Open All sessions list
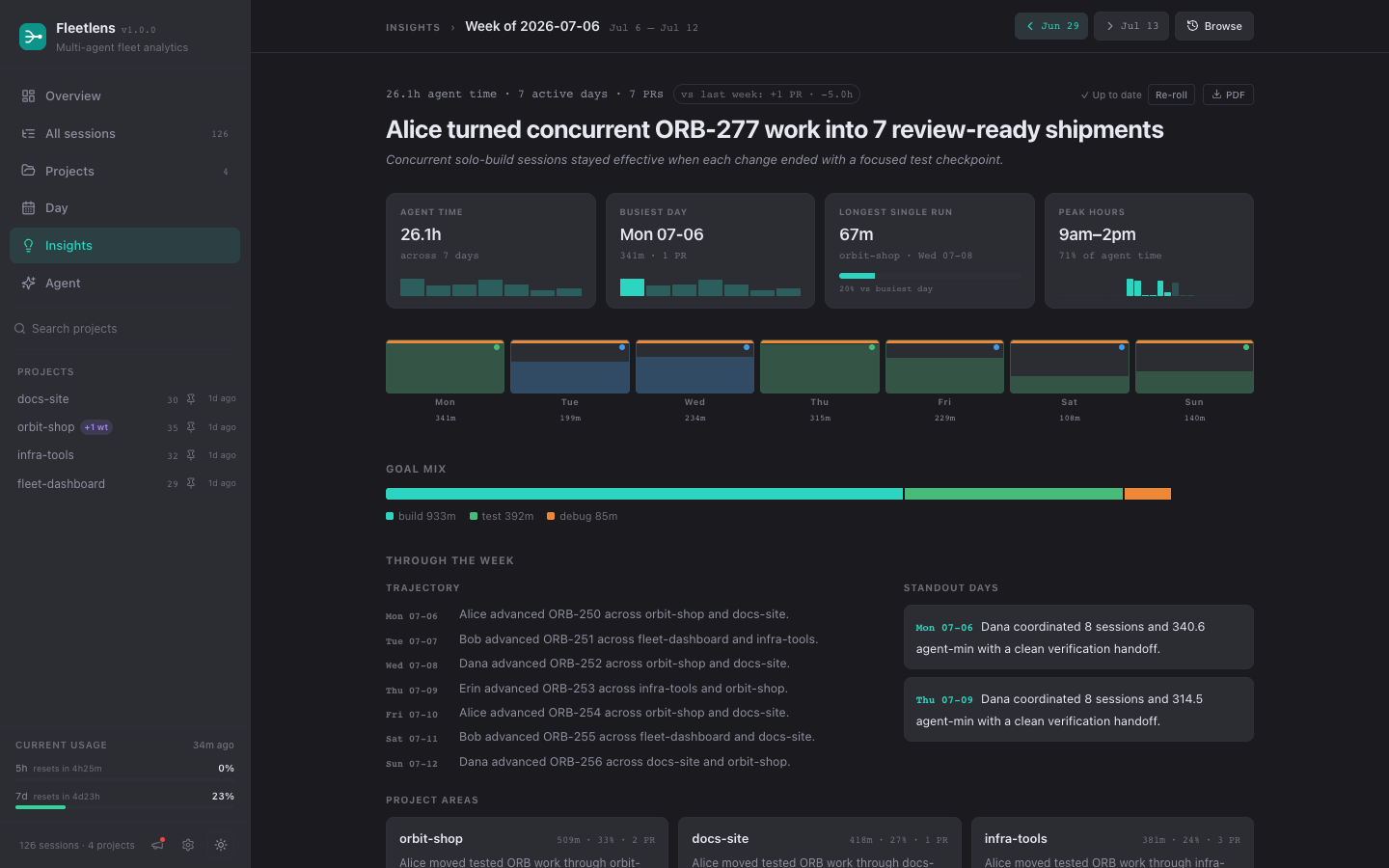The image size is (1389, 868). click(125, 134)
